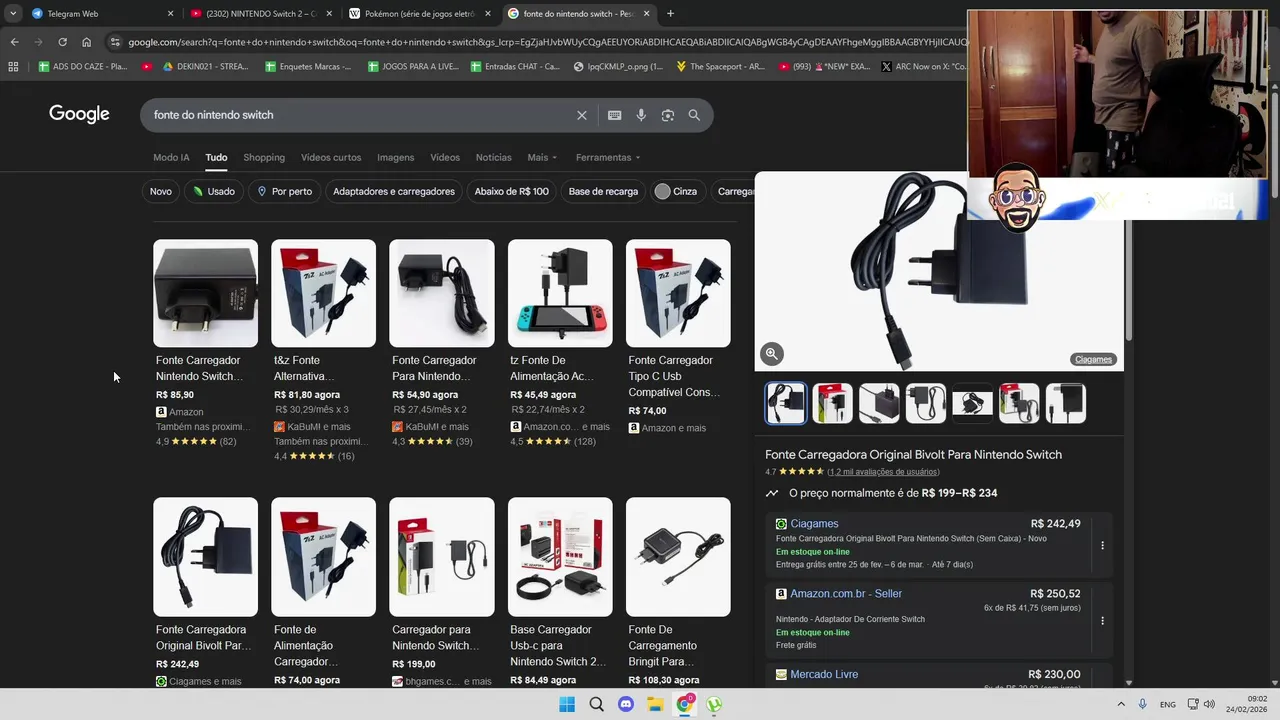Image resolution: width=1280 pixels, height=720 pixels.
Task: Filter results by Usado
Action: pyautogui.click(x=214, y=191)
